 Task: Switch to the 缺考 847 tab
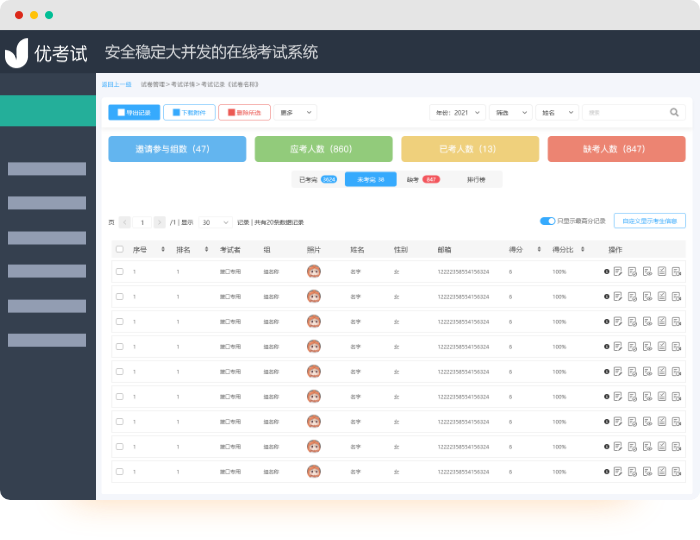click(423, 179)
